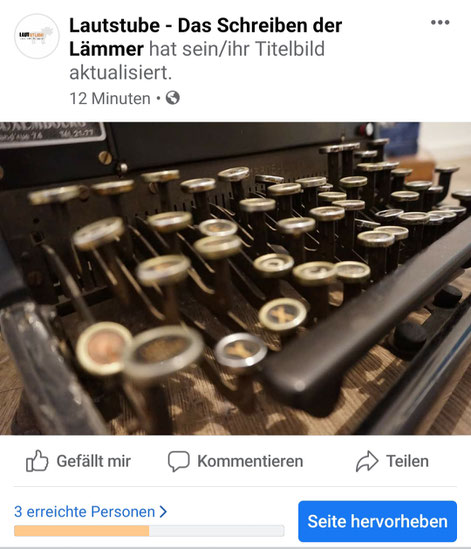This screenshot has width=471, height=549.
Task: Click the X key in typewriter photo
Action: (x=283, y=315)
